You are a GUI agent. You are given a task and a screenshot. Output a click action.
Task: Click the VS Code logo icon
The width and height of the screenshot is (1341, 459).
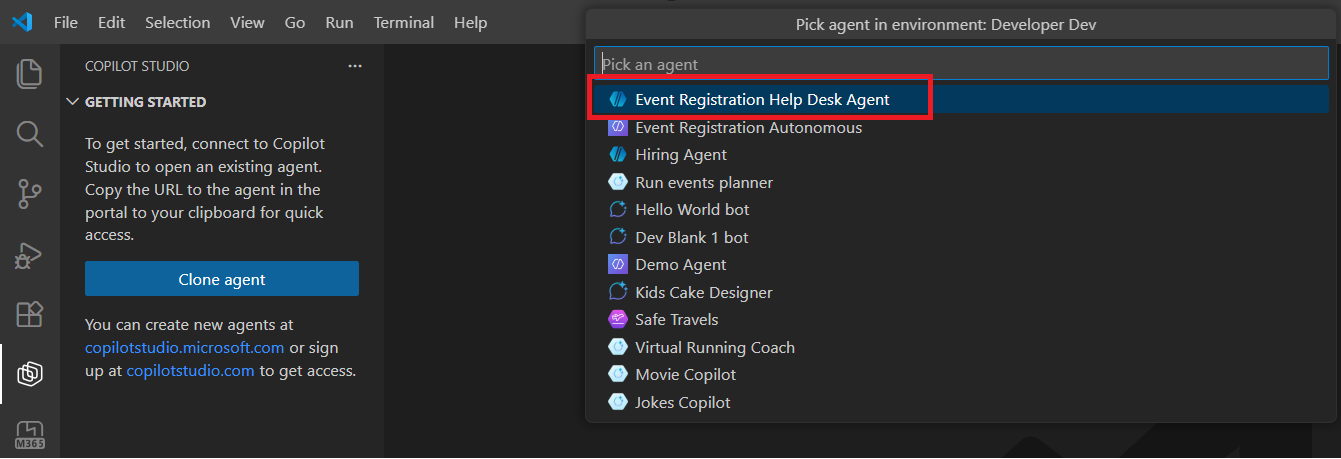[22, 22]
